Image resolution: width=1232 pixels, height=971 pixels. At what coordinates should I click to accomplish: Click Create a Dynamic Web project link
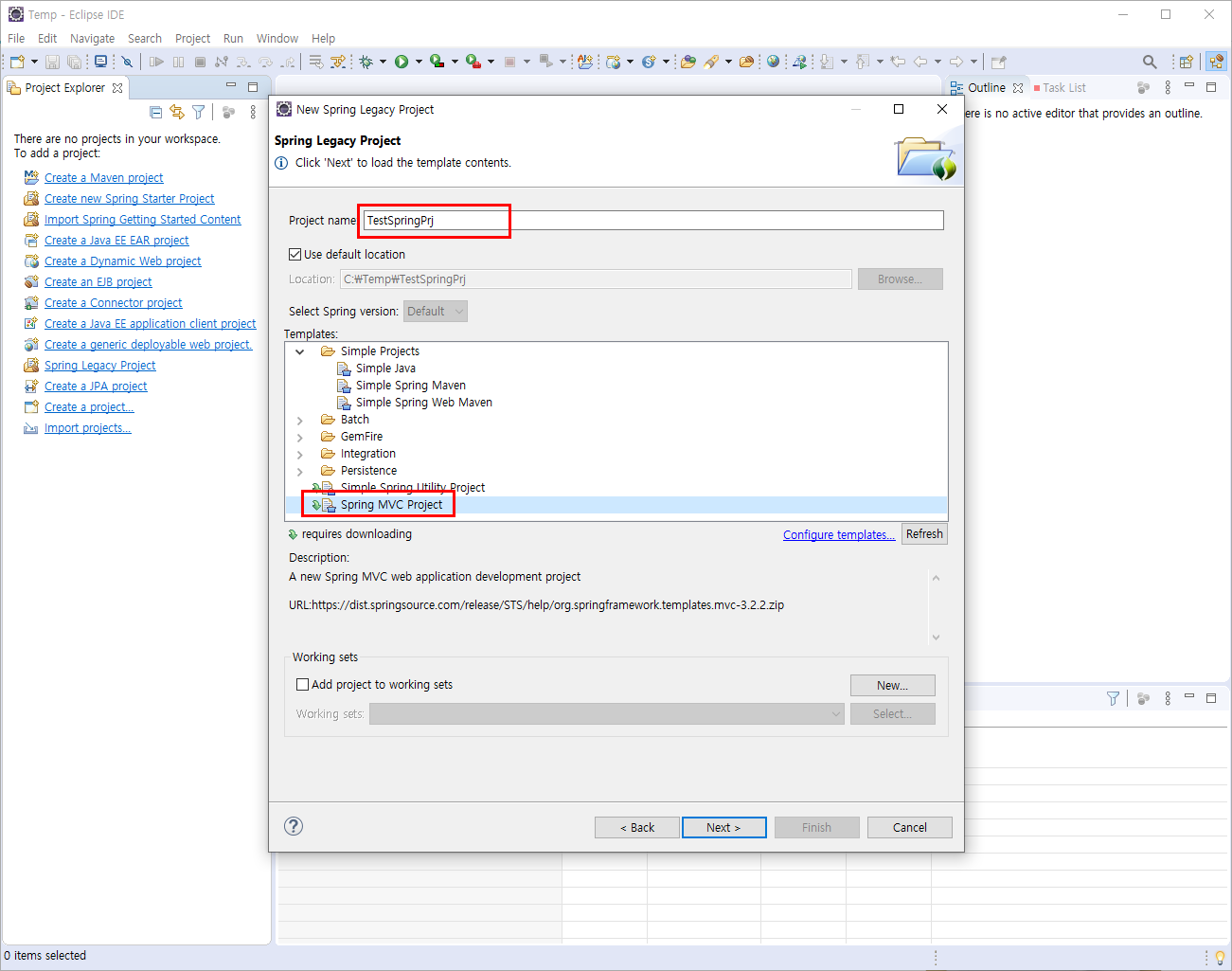click(x=123, y=261)
